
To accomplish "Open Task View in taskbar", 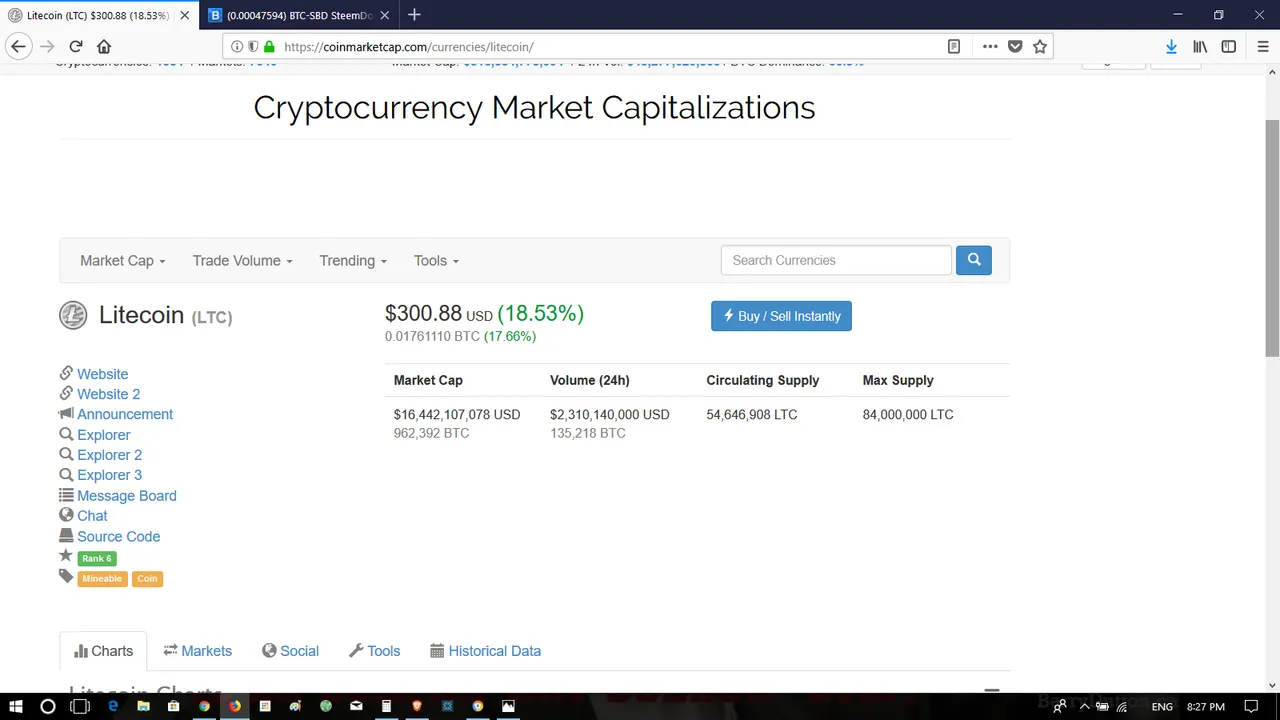I will [80, 706].
